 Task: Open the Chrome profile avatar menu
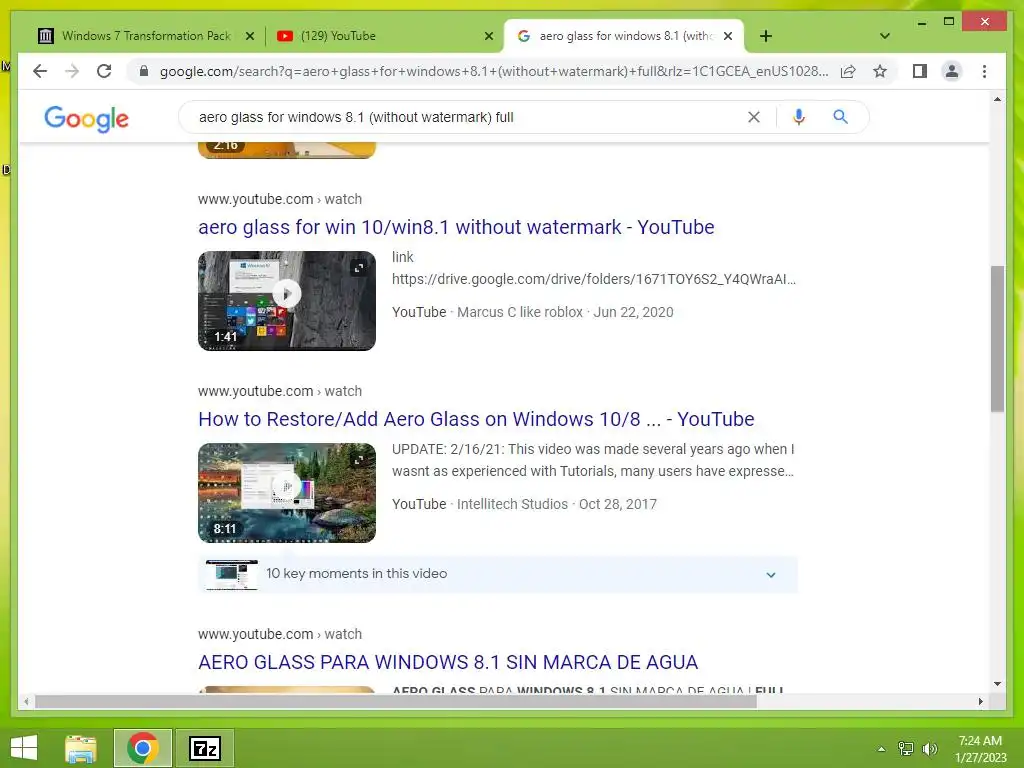(952, 71)
